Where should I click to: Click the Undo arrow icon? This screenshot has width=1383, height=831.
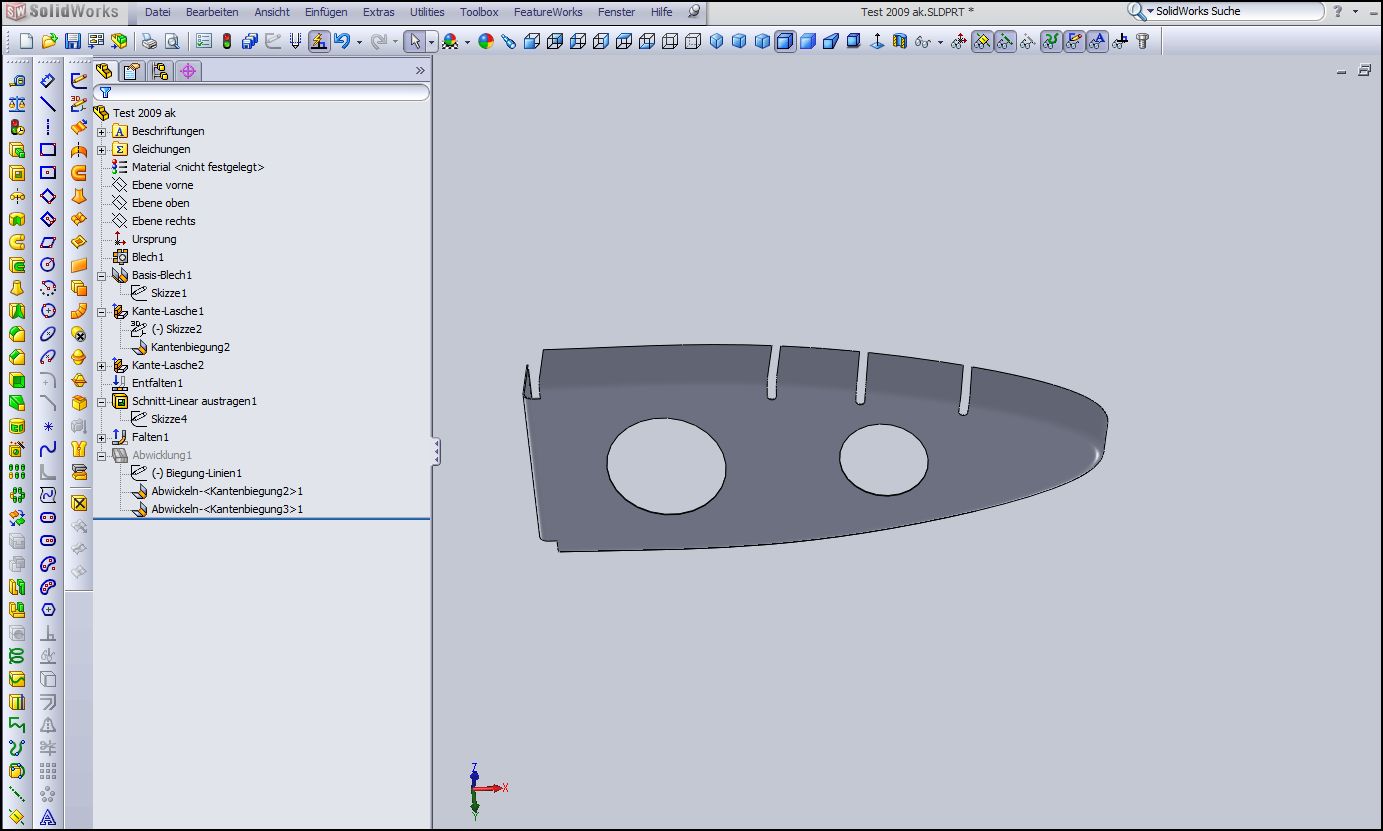[x=342, y=41]
